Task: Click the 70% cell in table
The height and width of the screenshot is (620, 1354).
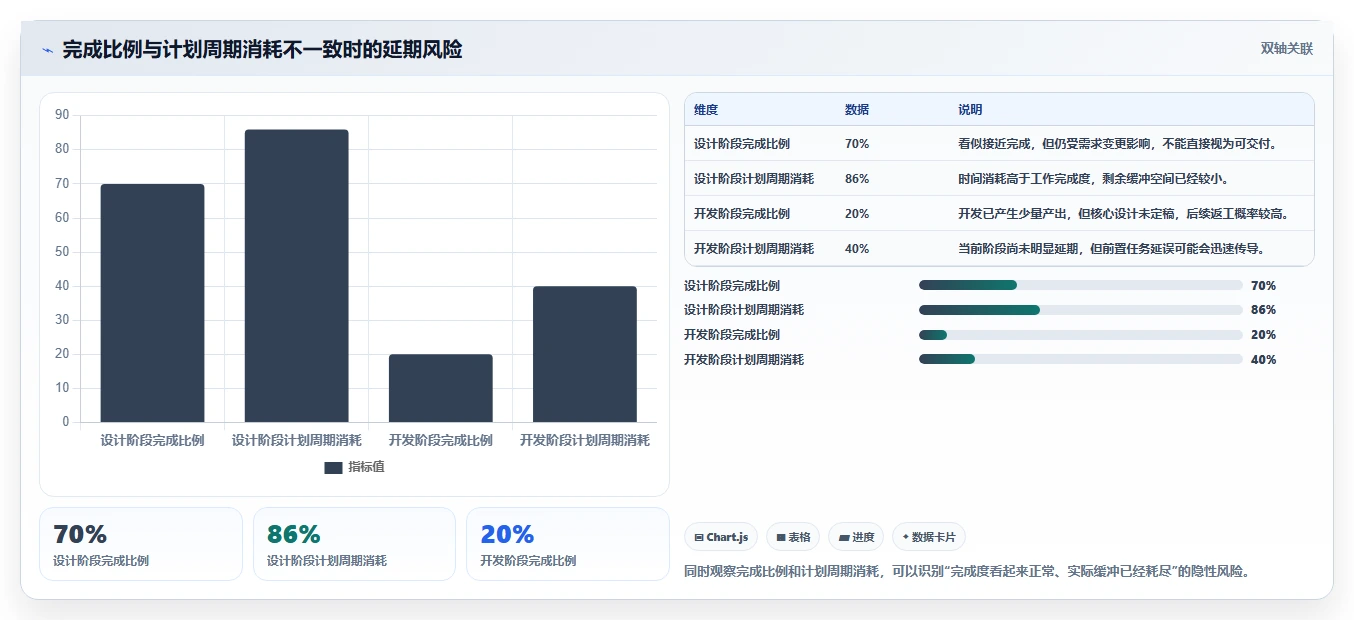Action: point(857,144)
